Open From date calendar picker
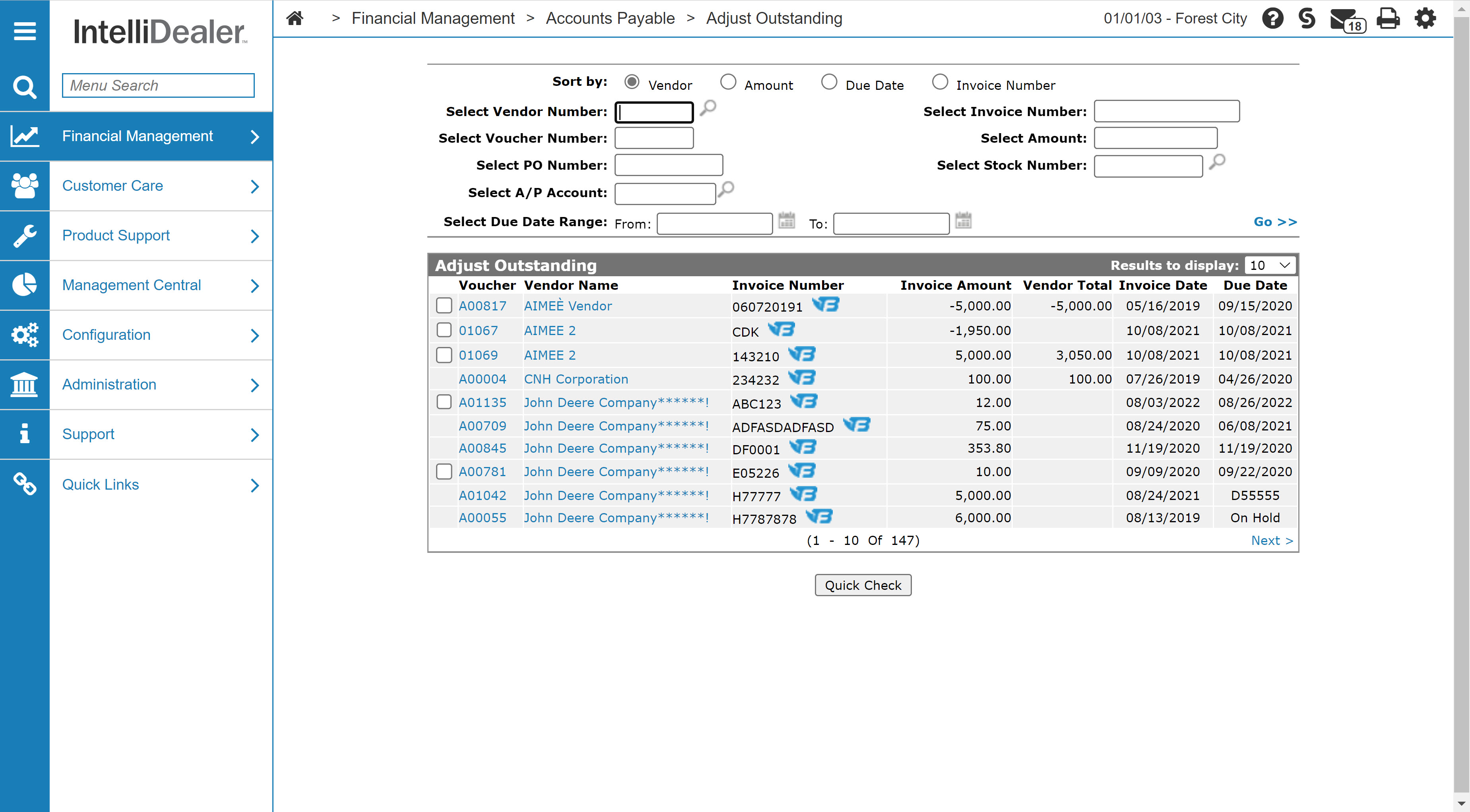1470x812 pixels. pyautogui.click(x=786, y=220)
